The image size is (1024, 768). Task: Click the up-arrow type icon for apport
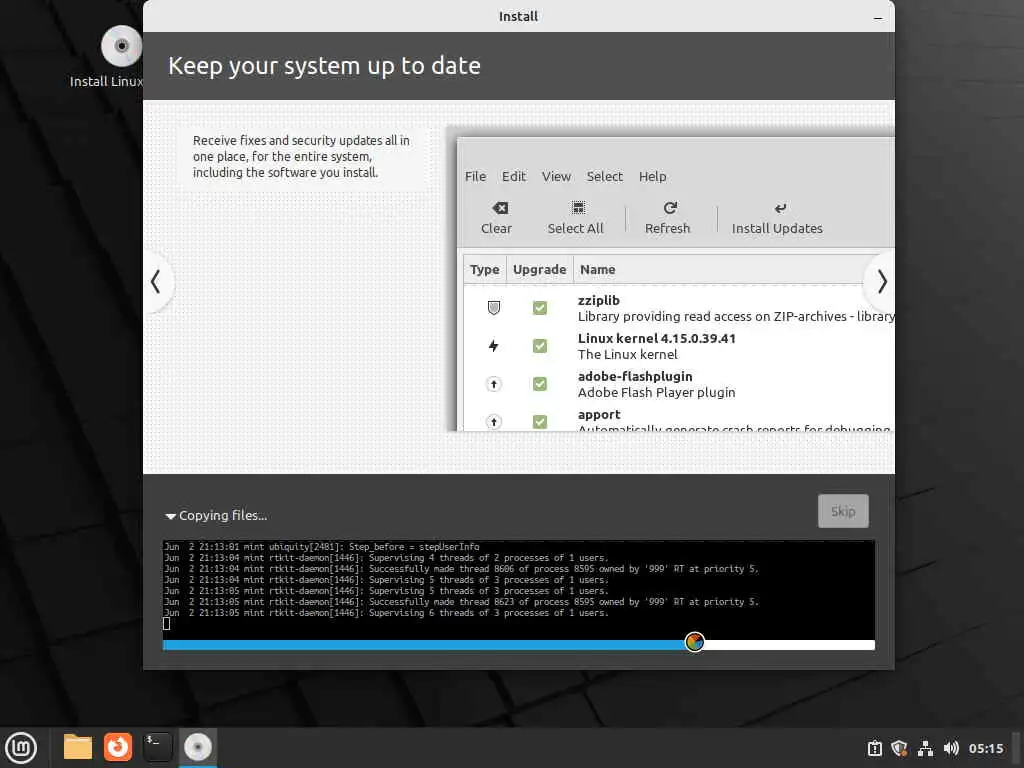pos(494,422)
